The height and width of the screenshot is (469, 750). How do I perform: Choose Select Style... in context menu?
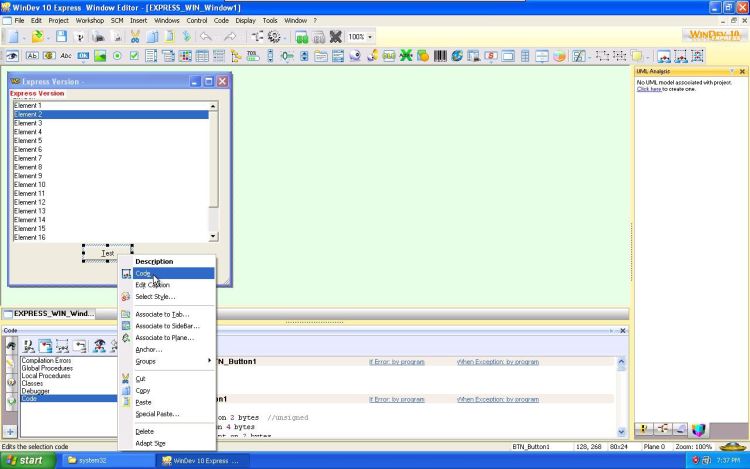point(167,296)
